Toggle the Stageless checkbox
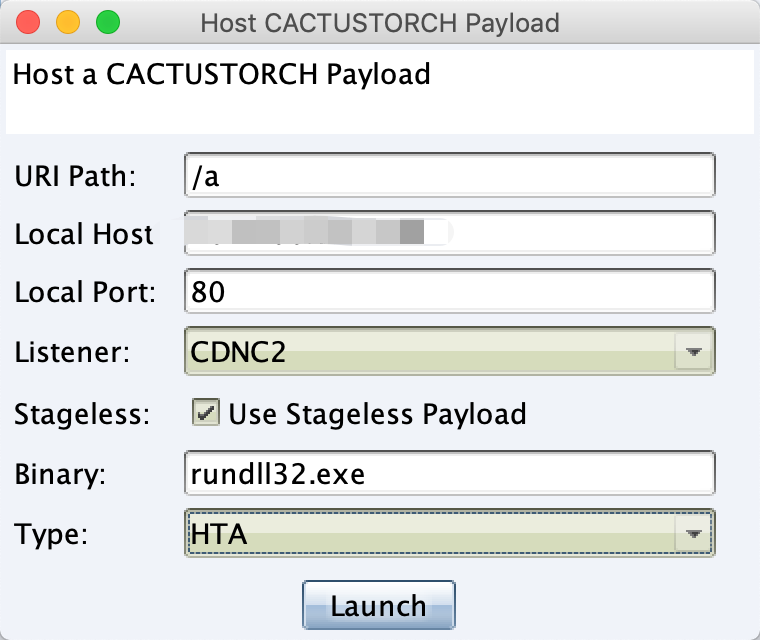The image size is (760, 640). [206, 413]
